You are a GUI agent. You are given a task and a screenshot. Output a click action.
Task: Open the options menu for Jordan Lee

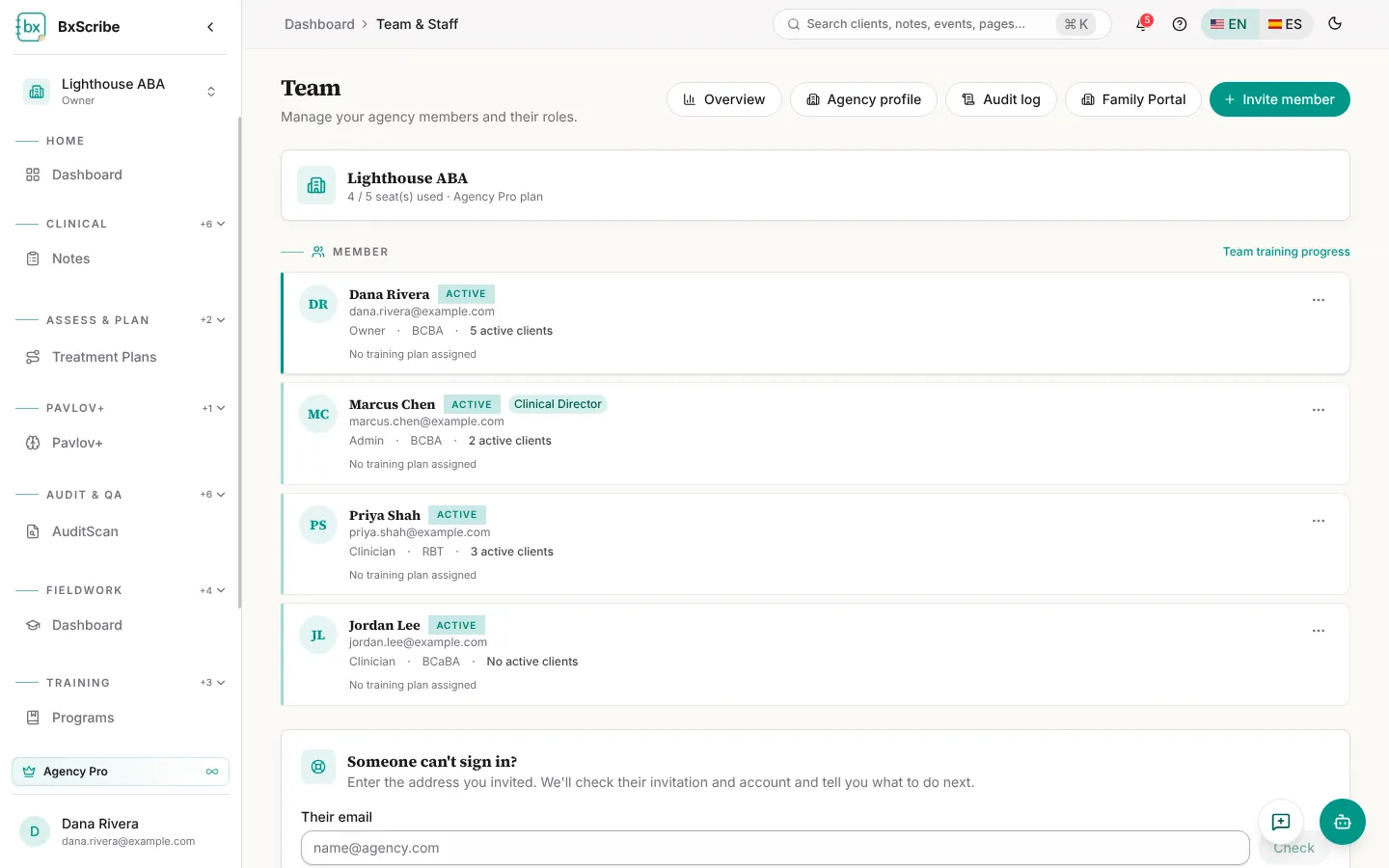[1319, 631]
